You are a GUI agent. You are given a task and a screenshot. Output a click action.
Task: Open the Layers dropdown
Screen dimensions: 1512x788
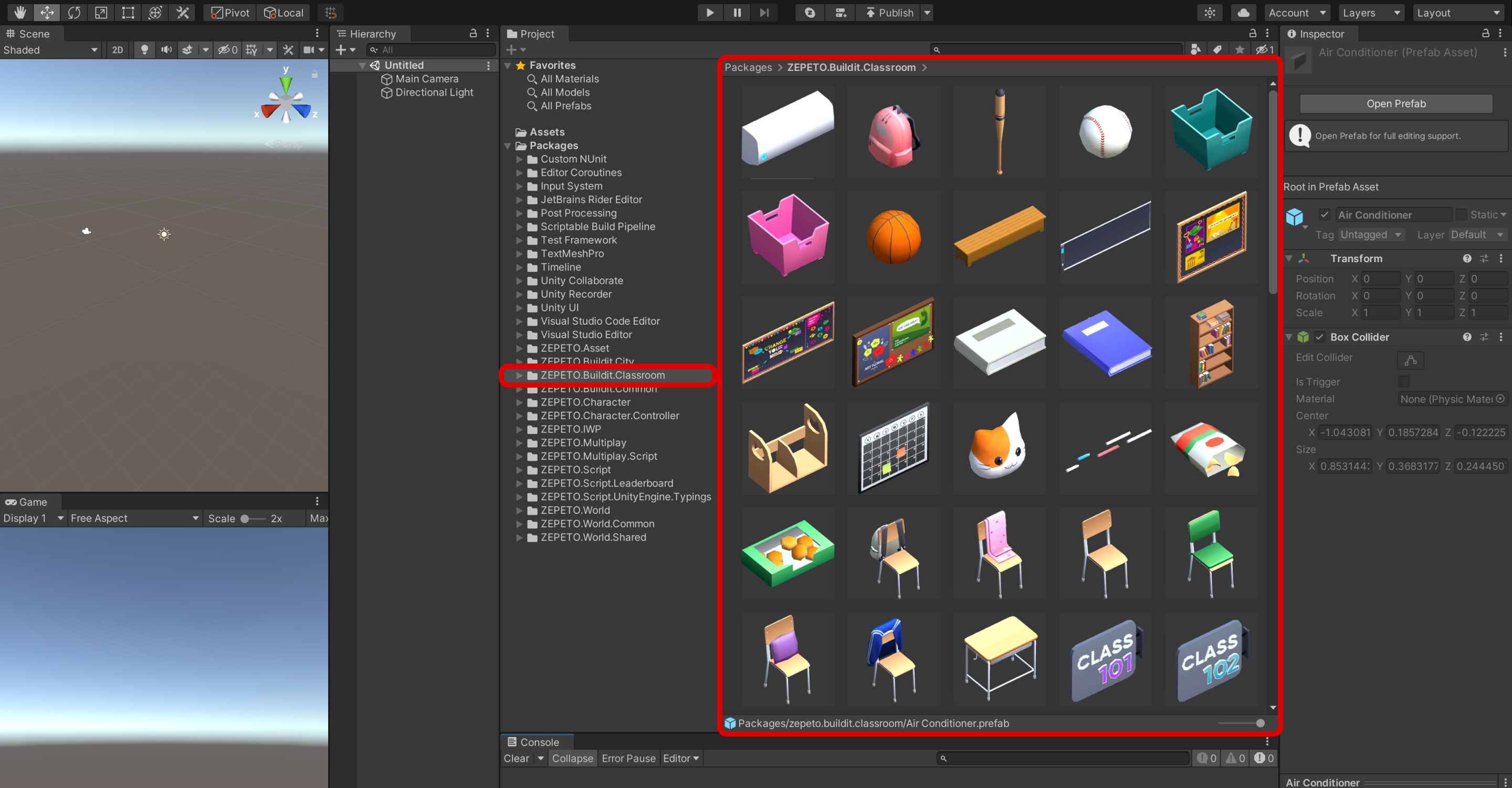(1371, 12)
